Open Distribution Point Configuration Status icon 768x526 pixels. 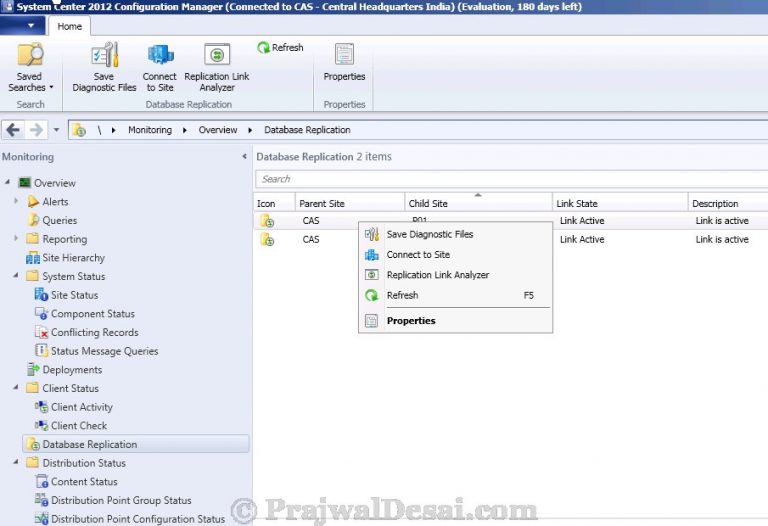coord(41,518)
